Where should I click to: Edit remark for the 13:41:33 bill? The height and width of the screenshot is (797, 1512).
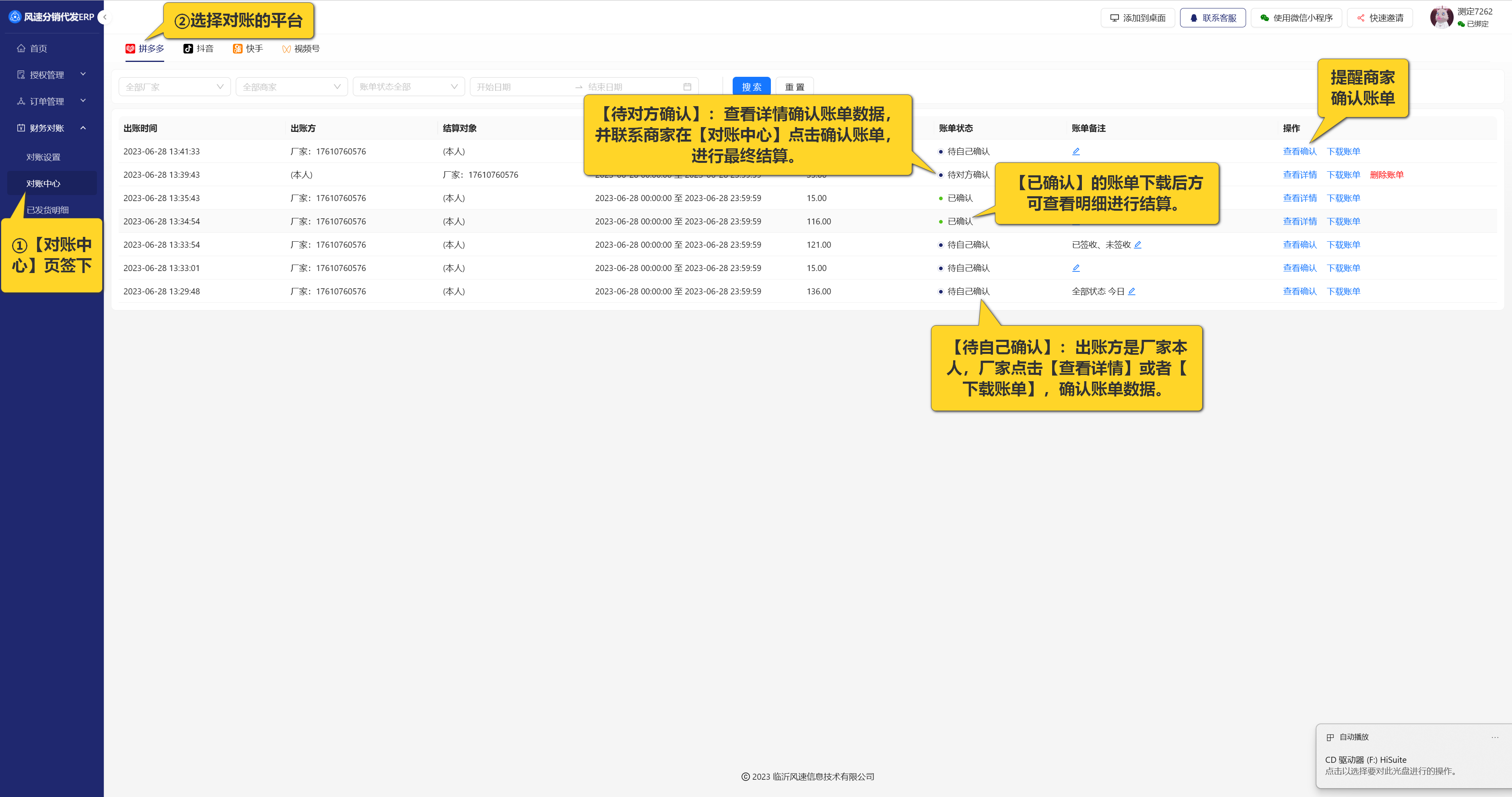click(1076, 151)
